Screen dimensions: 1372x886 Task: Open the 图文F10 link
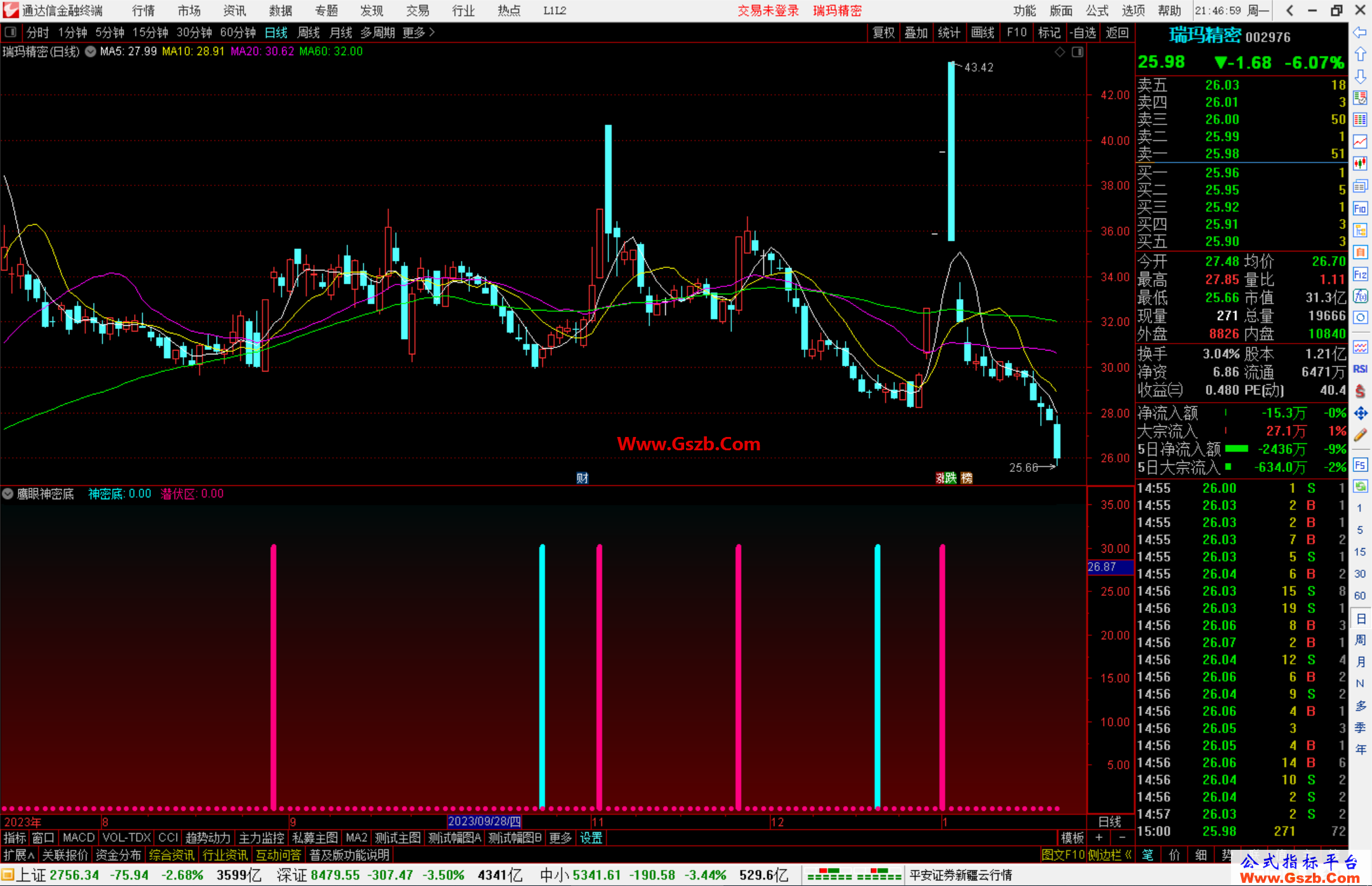coord(1063,855)
